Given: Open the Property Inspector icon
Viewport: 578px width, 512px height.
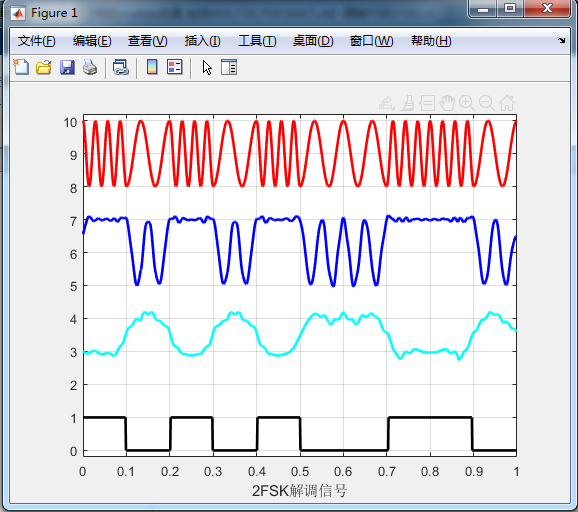Looking at the screenshot, I should [229, 67].
